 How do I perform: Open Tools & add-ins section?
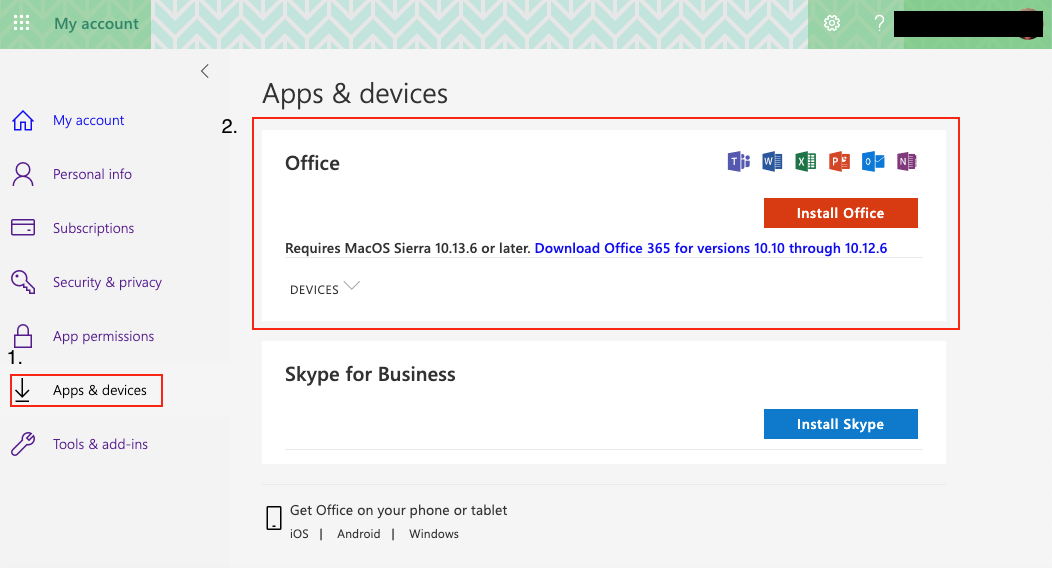click(101, 444)
